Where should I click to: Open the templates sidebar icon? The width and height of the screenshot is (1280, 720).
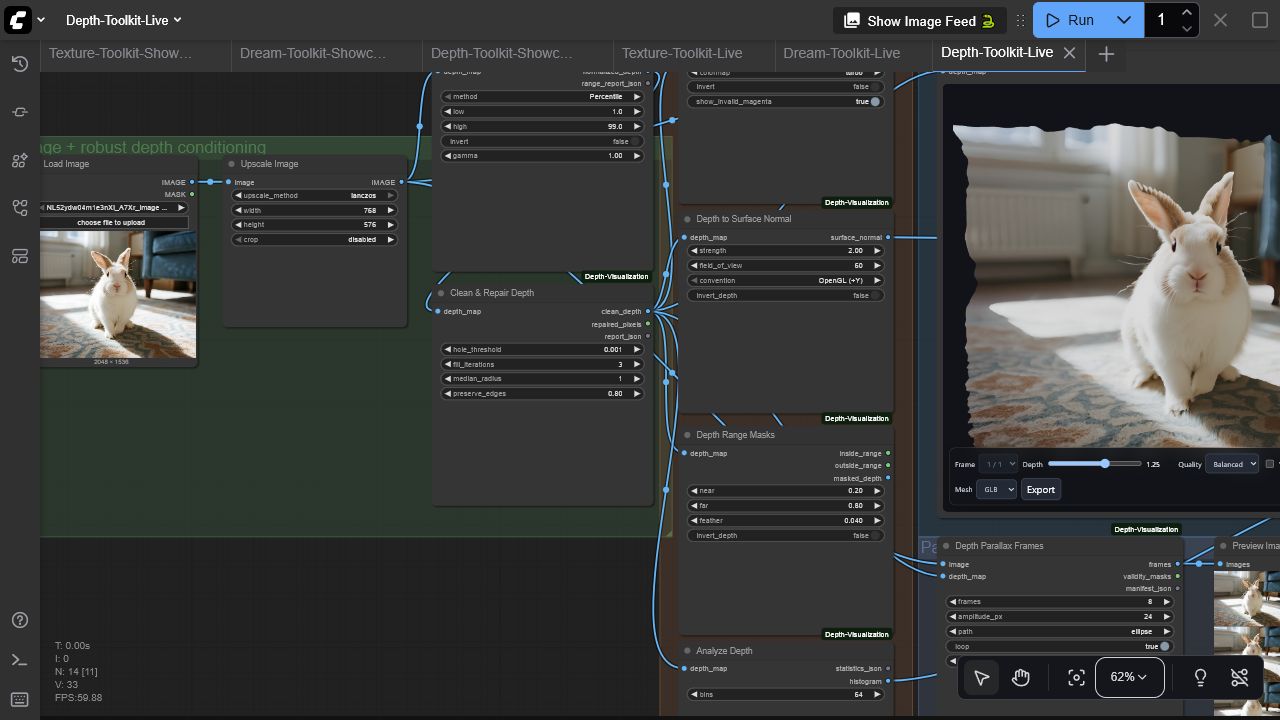(20, 256)
